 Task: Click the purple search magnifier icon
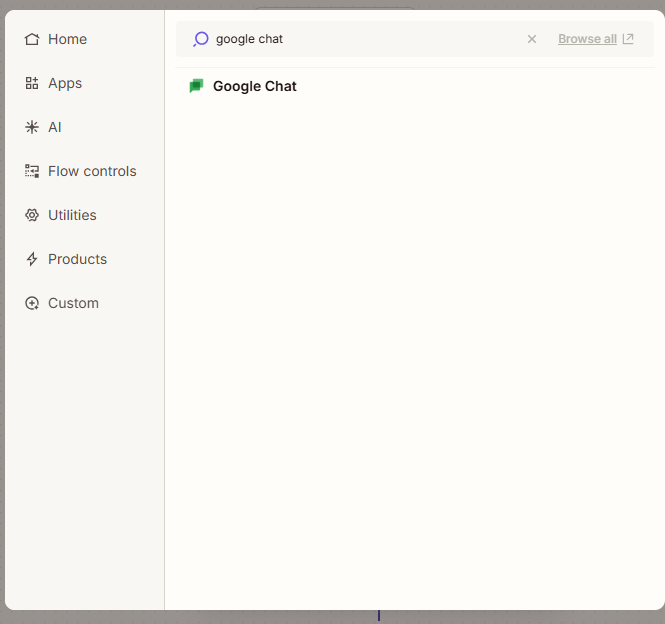coord(201,39)
